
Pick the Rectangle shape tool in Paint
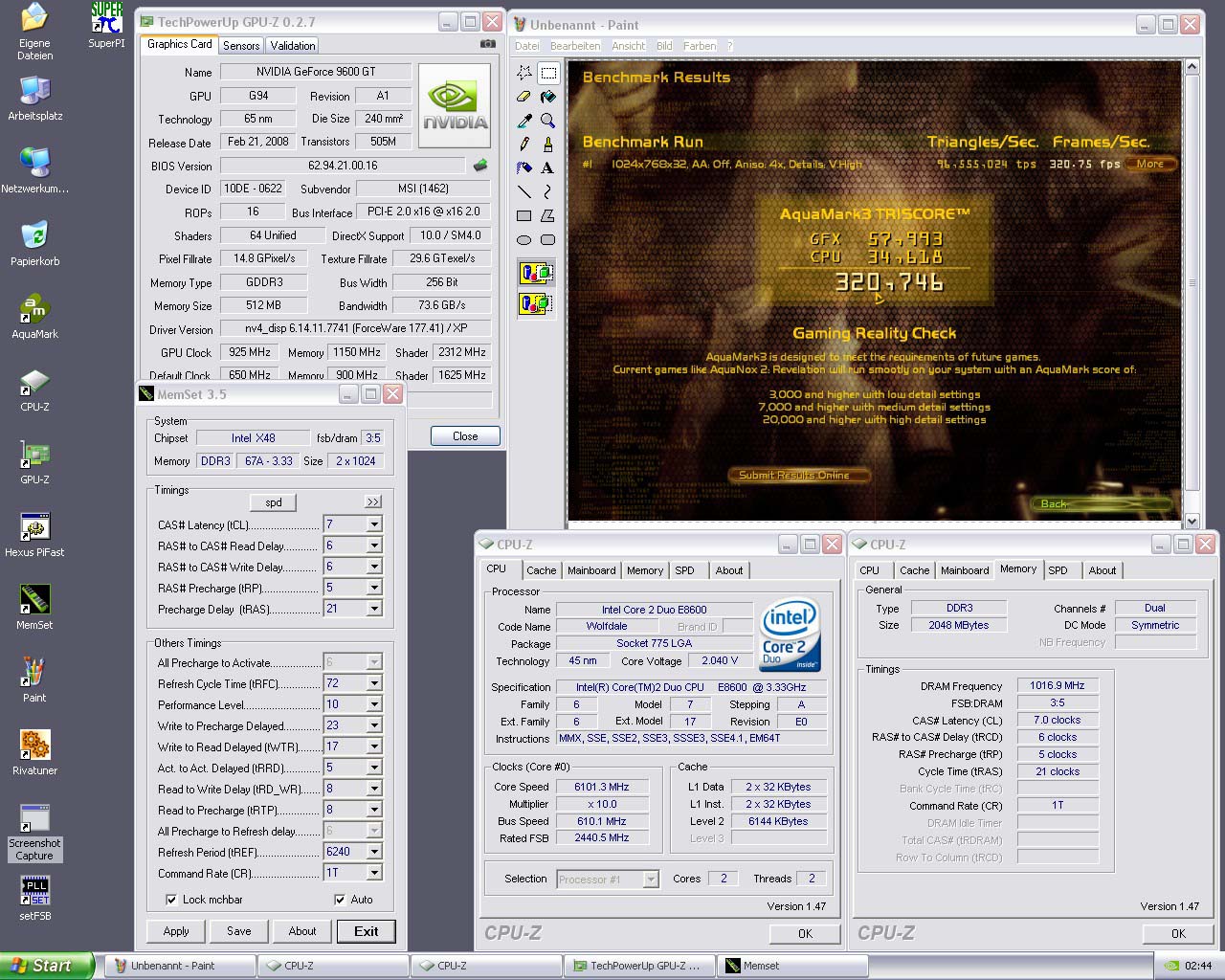pos(524,216)
